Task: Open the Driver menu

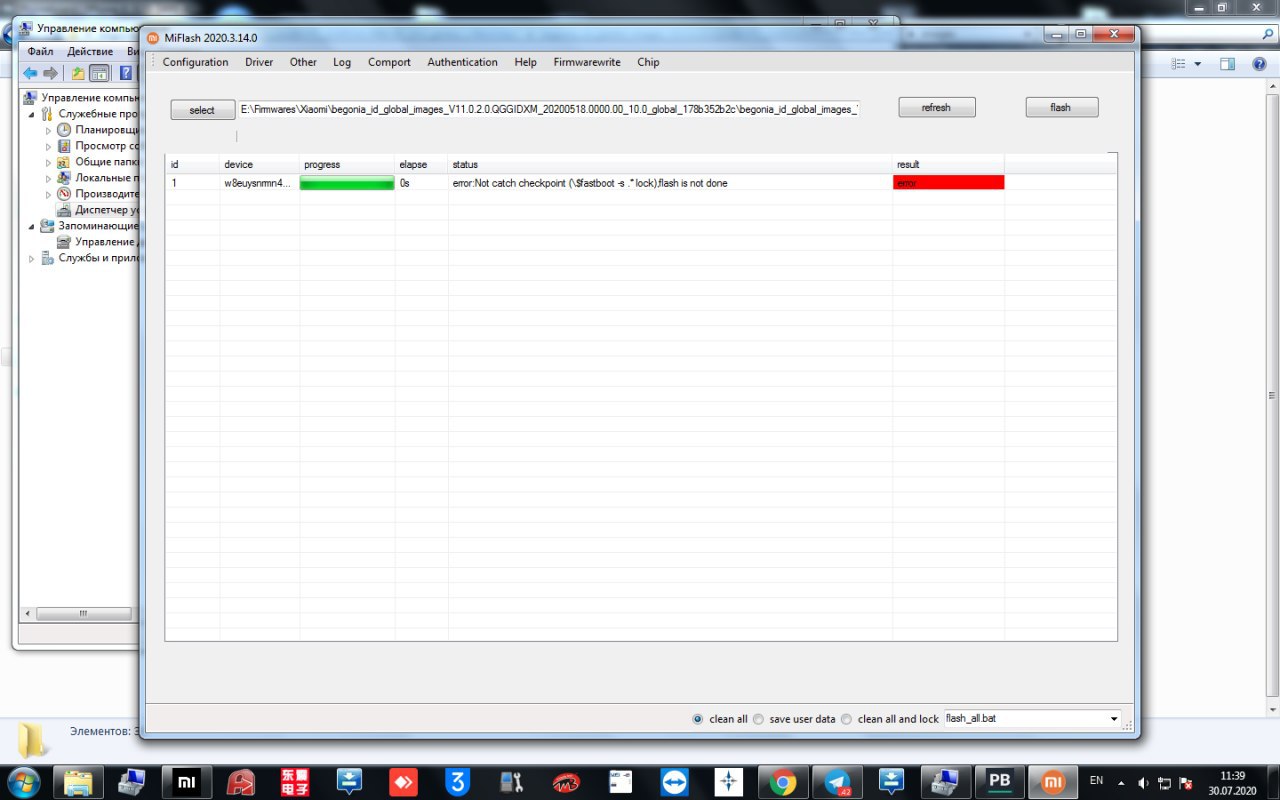Action: pyautogui.click(x=259, y=62)
